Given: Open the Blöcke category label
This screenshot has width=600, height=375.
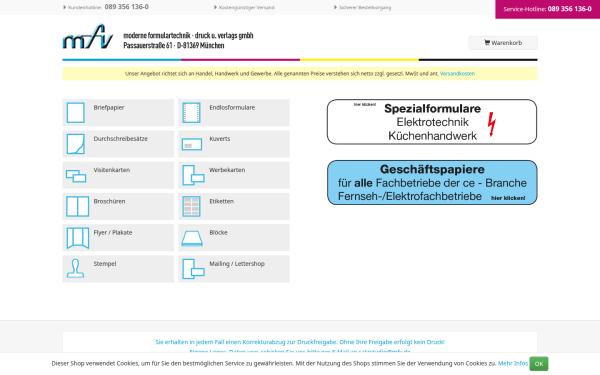Looking at the screenshot, I should point(218,233).
